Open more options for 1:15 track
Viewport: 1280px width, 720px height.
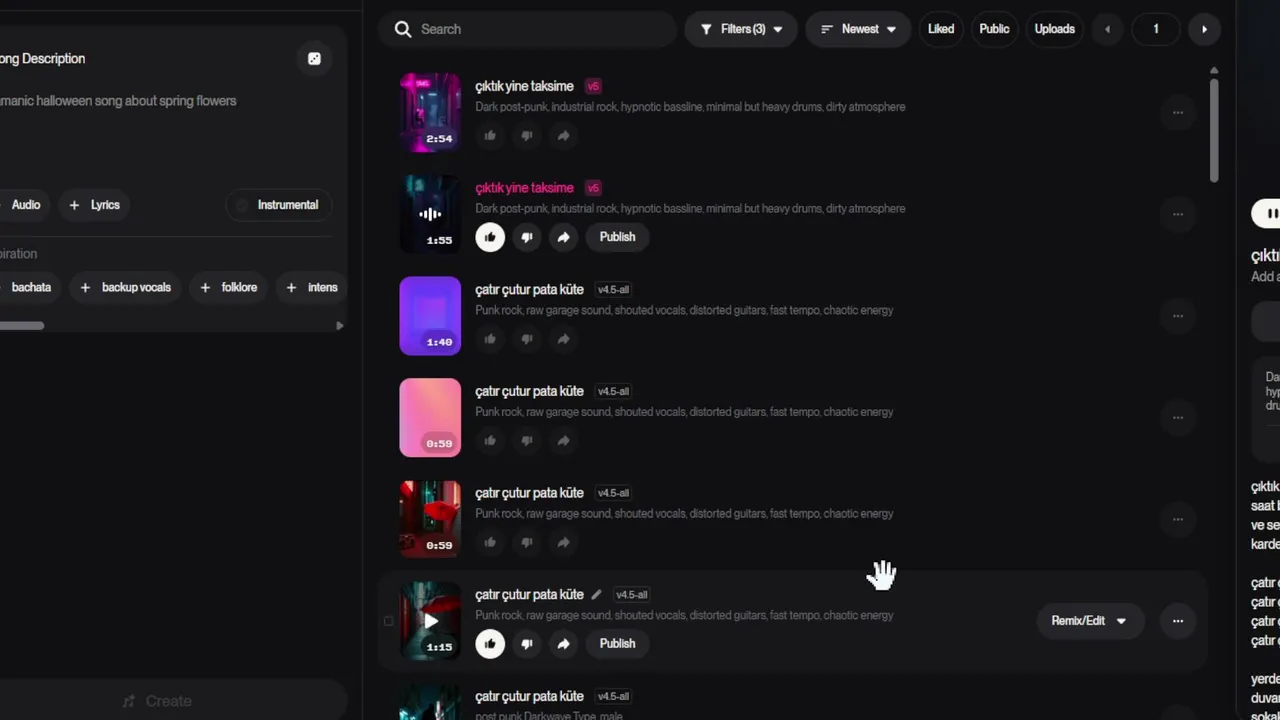pyautogui.click(x=1177, y=621)
